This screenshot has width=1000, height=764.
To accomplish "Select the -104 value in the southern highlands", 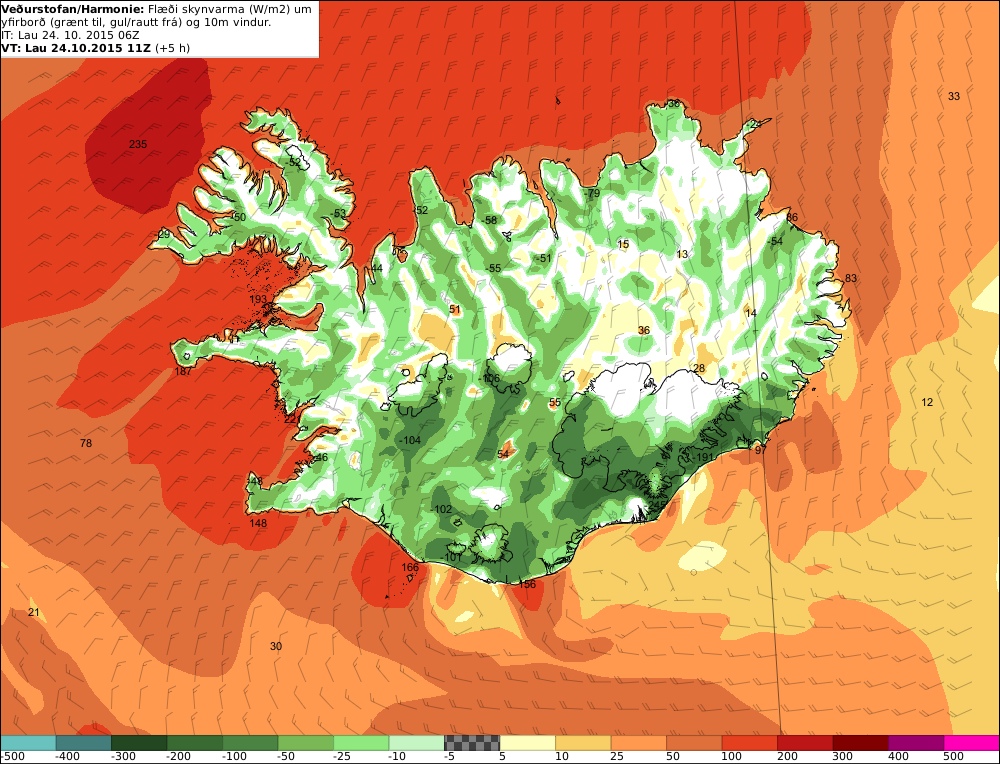I will click(x=409, y=440).
